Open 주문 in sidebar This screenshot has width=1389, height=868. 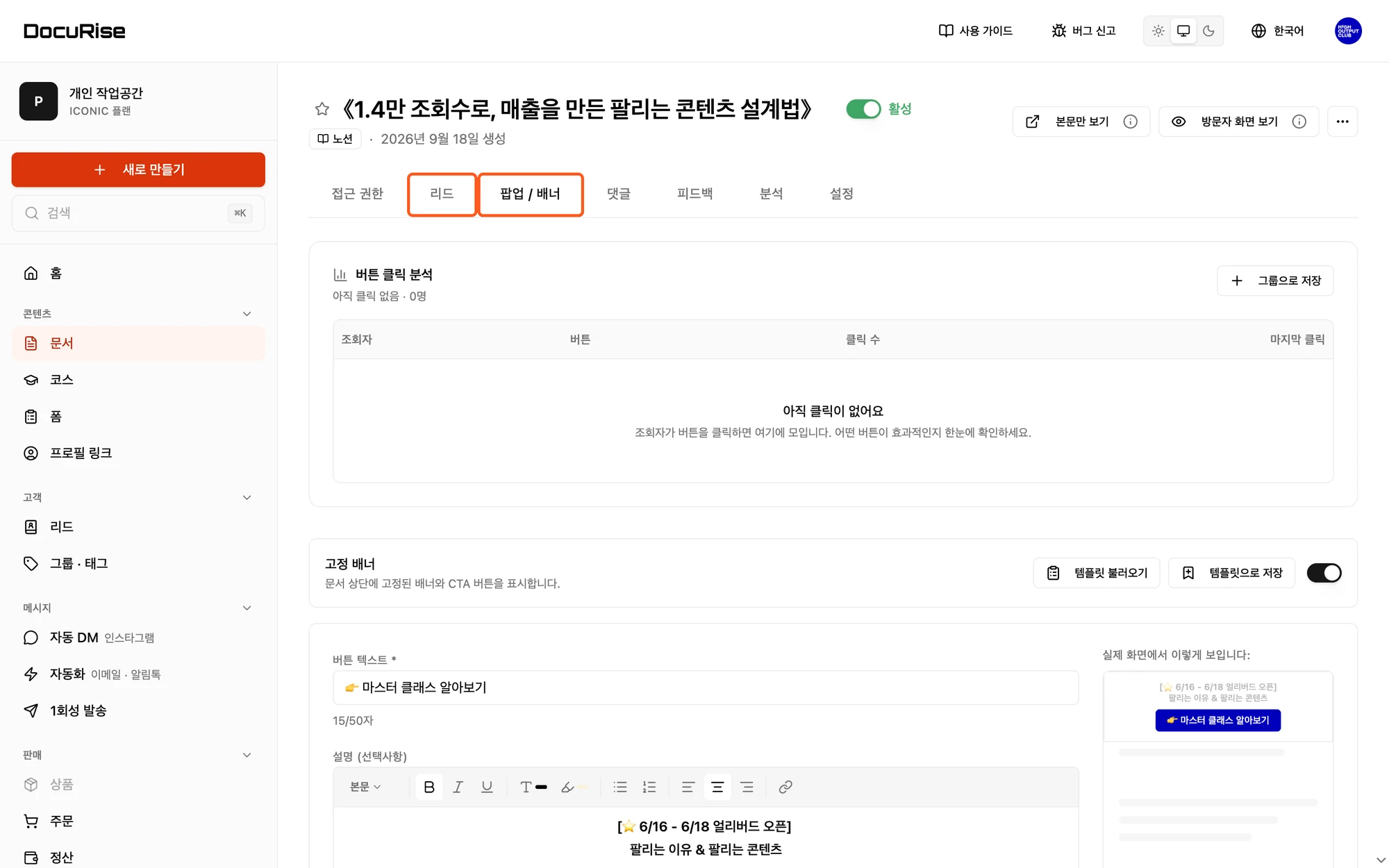click(x=138, y=821)
